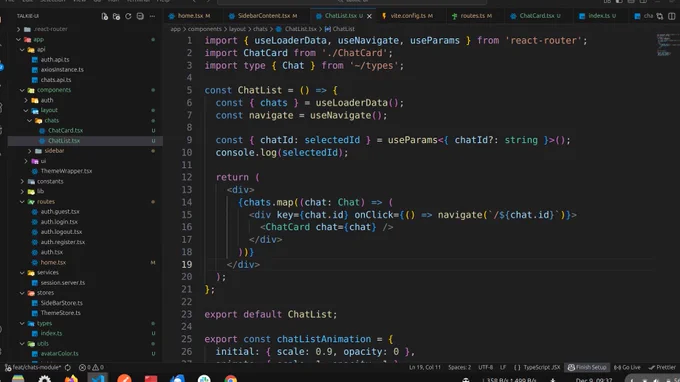The width and height of the screenshot is (680, 382).
Task: Create a new file in the explorer
Action: tap(105, 16)
